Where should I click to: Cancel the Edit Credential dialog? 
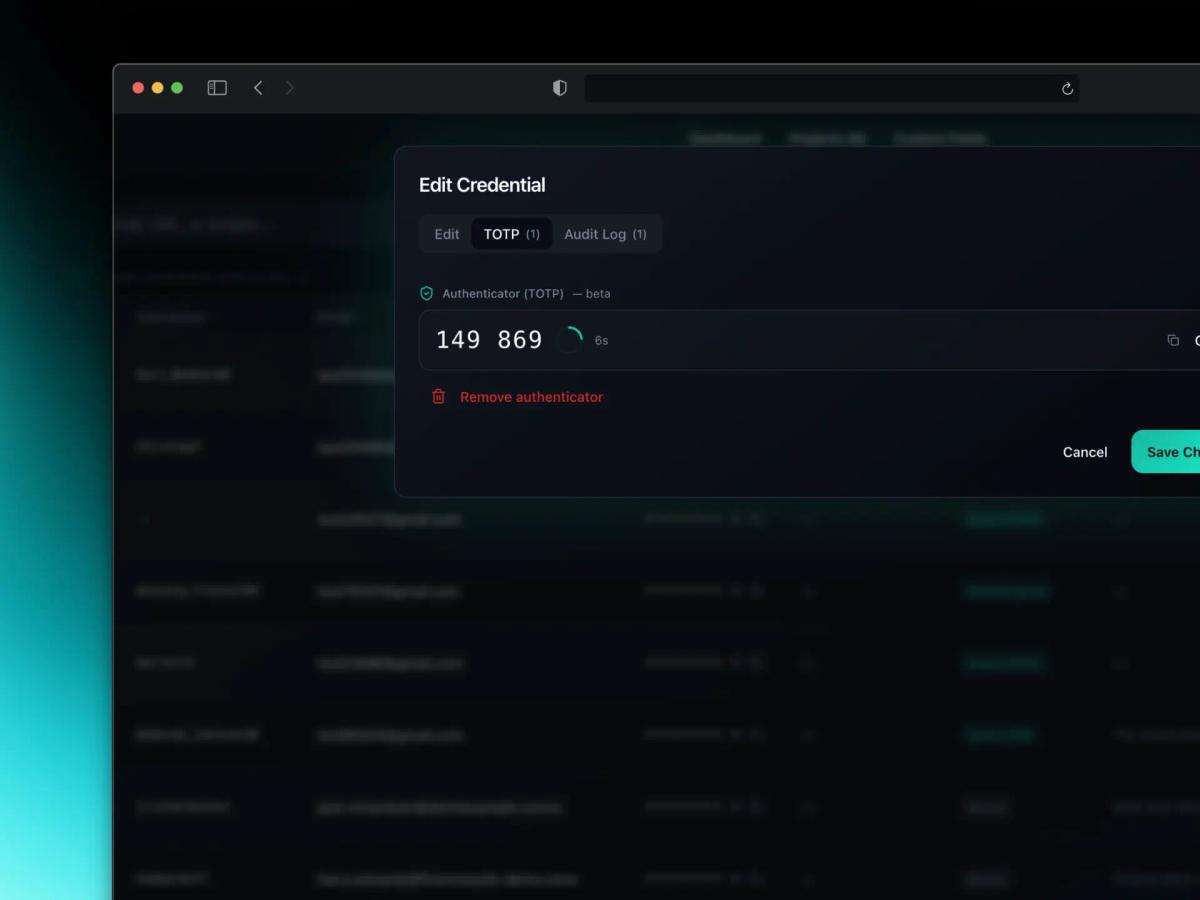tap(1085, 452)
